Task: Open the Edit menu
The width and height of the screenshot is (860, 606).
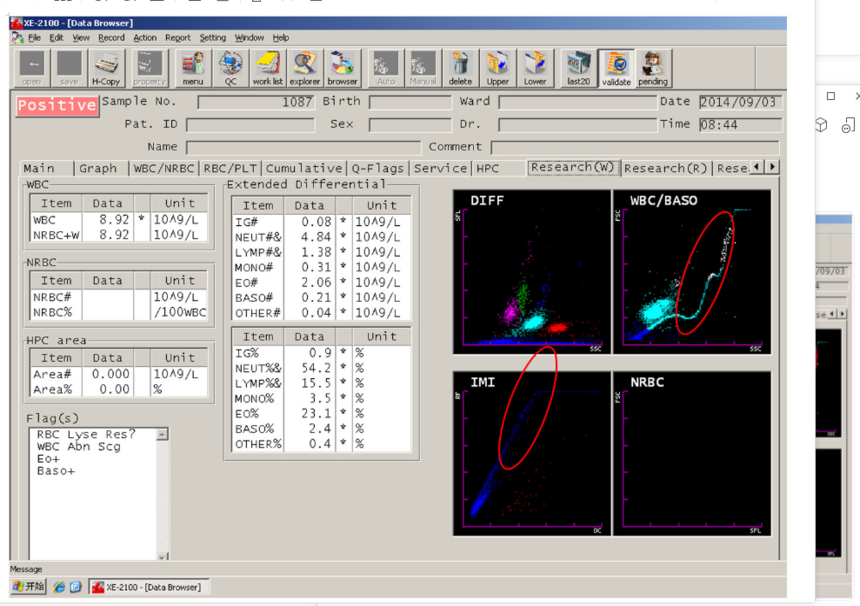Action: click(x=56, y=37)
